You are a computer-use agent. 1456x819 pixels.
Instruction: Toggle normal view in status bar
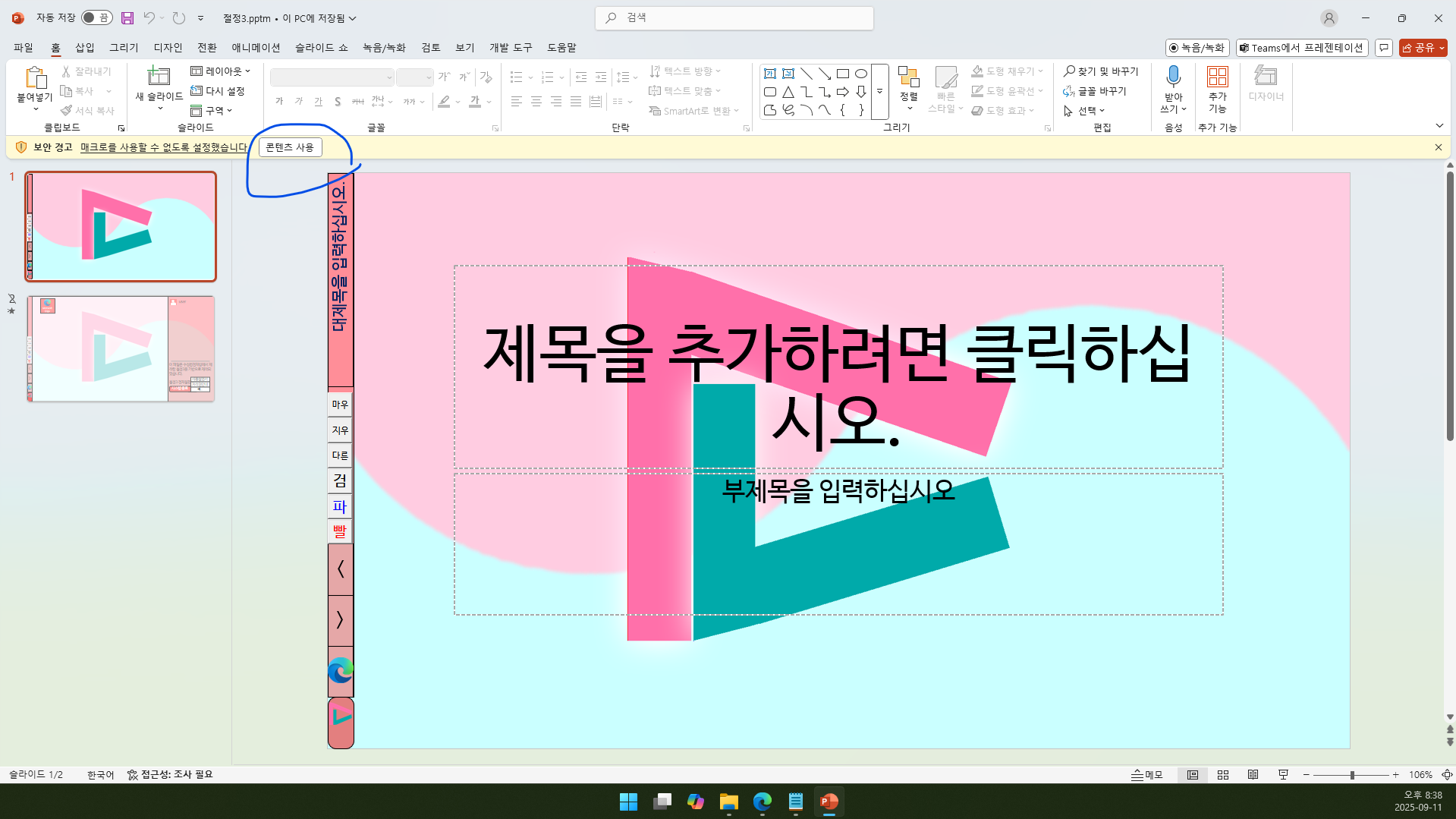pyautogui.click(x=1193, y=775)
